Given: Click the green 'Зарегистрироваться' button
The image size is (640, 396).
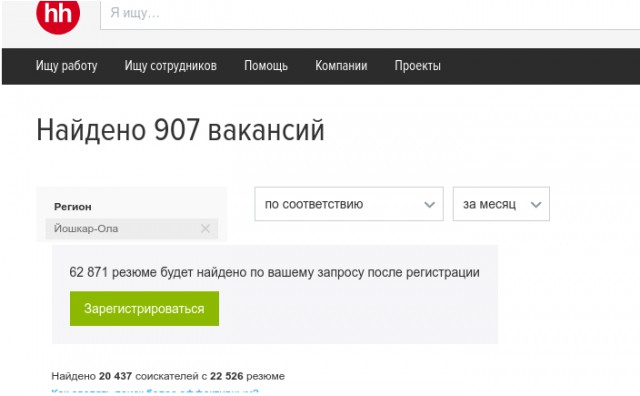Looking at the screenshot, I should point(144,309).
